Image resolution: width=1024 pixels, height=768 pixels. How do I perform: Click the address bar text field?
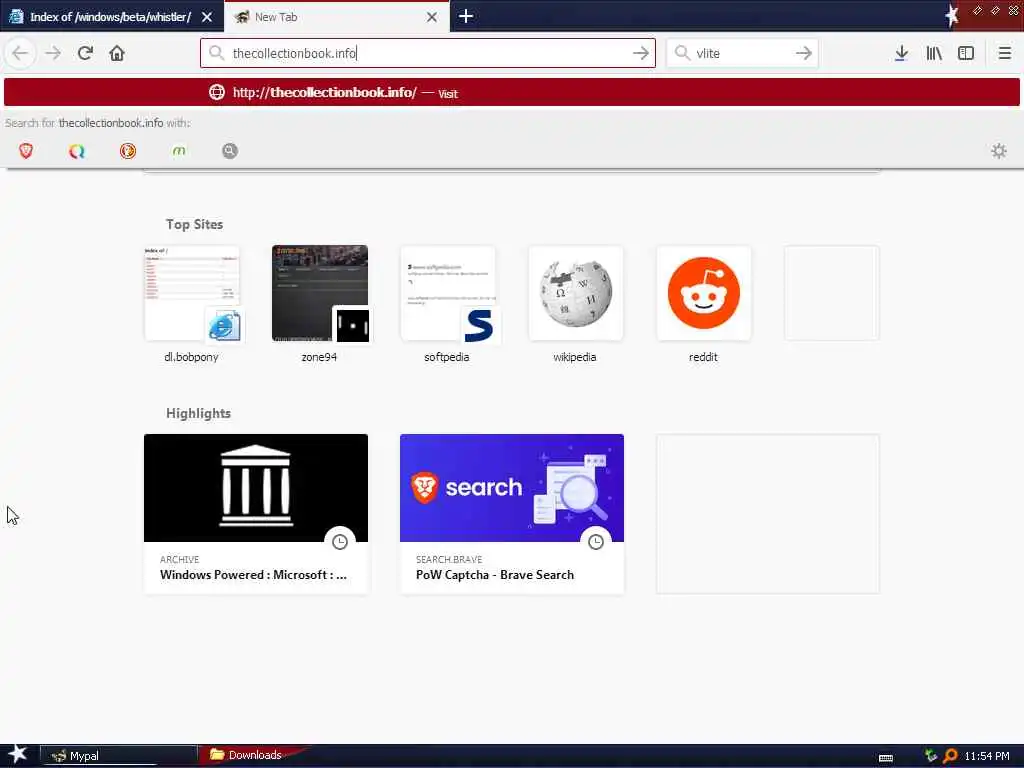pos(428,53)
